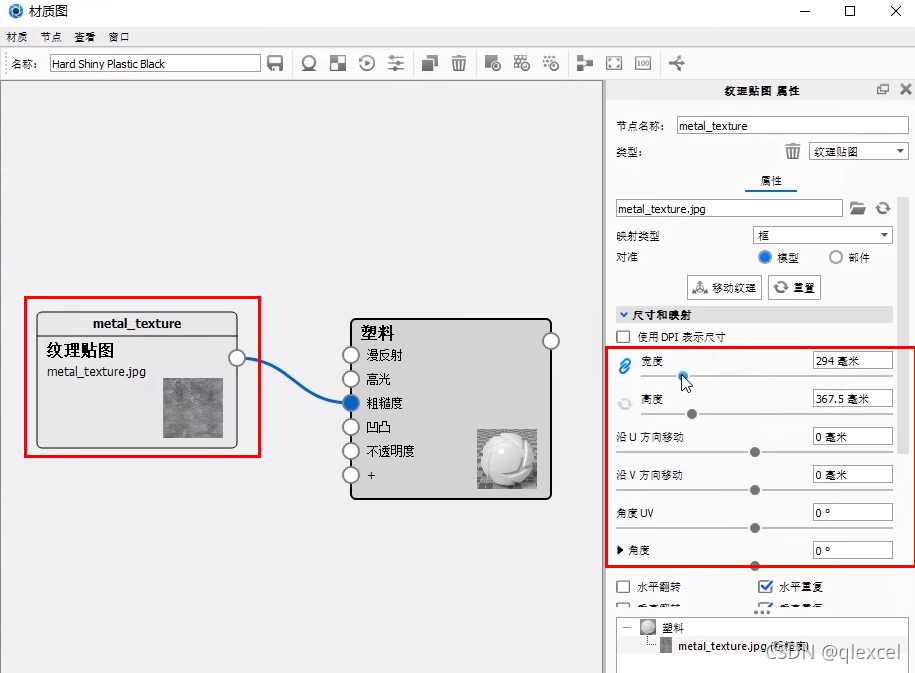This screenshot has height=673, width=915.
Task: Click the save material floppy disk icon
Action: [275, 63]
